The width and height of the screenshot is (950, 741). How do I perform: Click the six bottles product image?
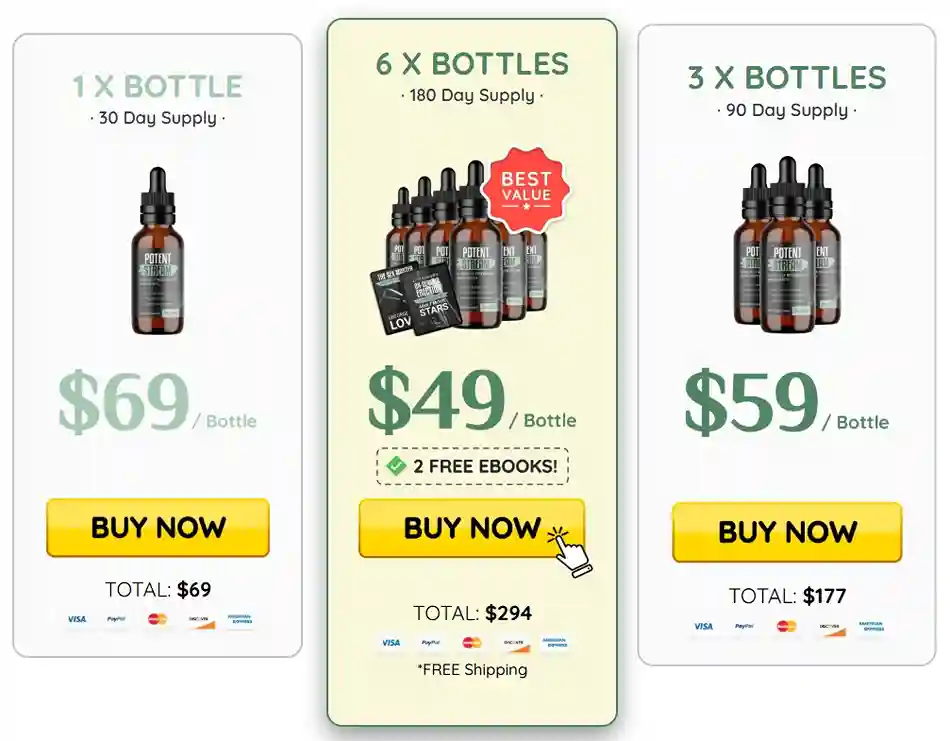(x=470, y=245)
